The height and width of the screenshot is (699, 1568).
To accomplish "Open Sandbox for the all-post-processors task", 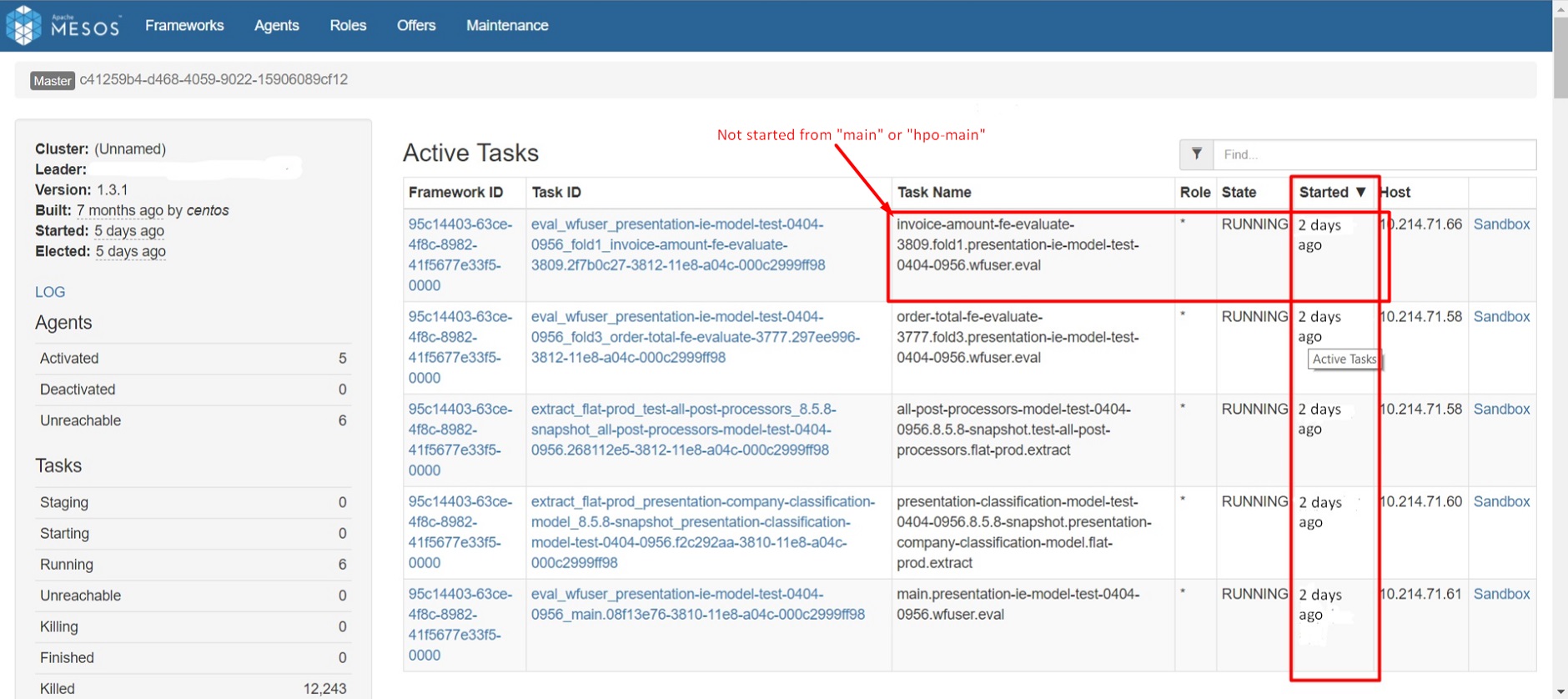I will [x=1501, y=410].
